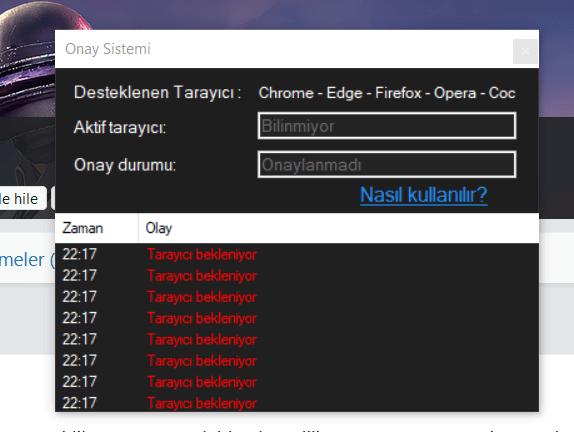Focus the Aktif tarayıcı field showing Bilinmiyor
This screenshot has height=432, width=574.
pos(387,126)
